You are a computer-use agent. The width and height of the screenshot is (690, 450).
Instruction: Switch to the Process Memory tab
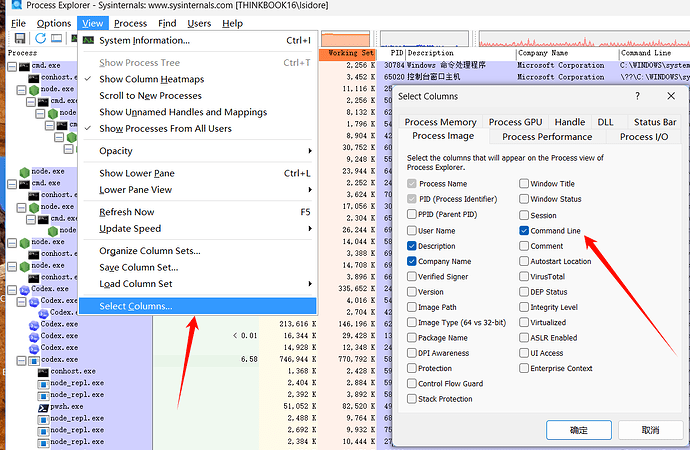click(x=440, y=122)
